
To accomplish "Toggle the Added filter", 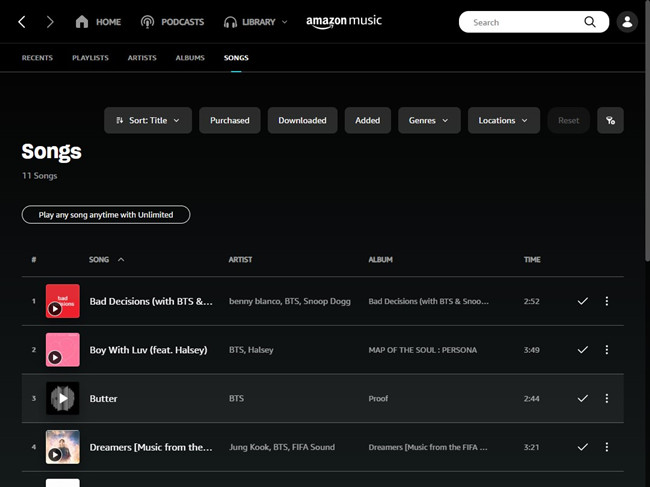I will (367, 121).
